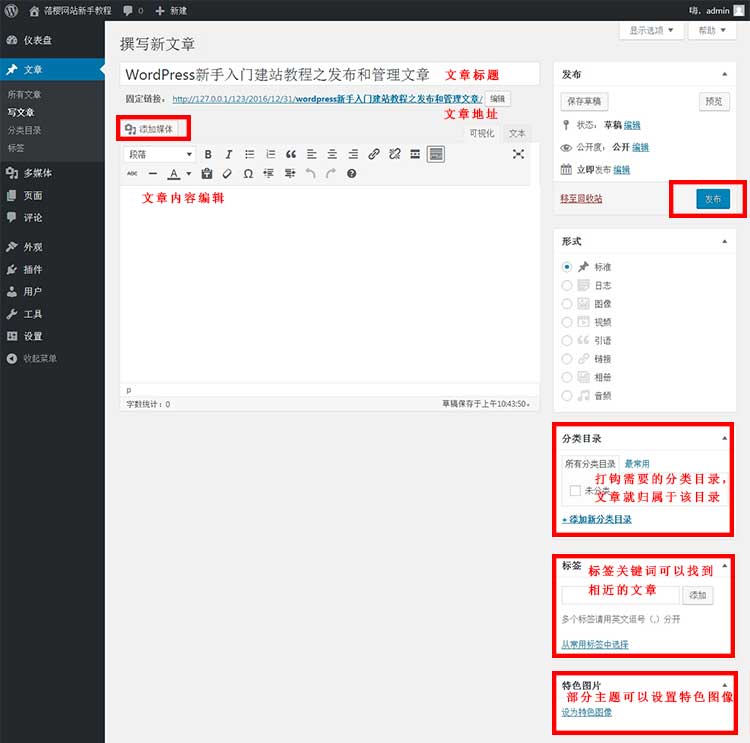
Task: Enable distraction-free fullscreen writing mode
Action: click(518, 154)
